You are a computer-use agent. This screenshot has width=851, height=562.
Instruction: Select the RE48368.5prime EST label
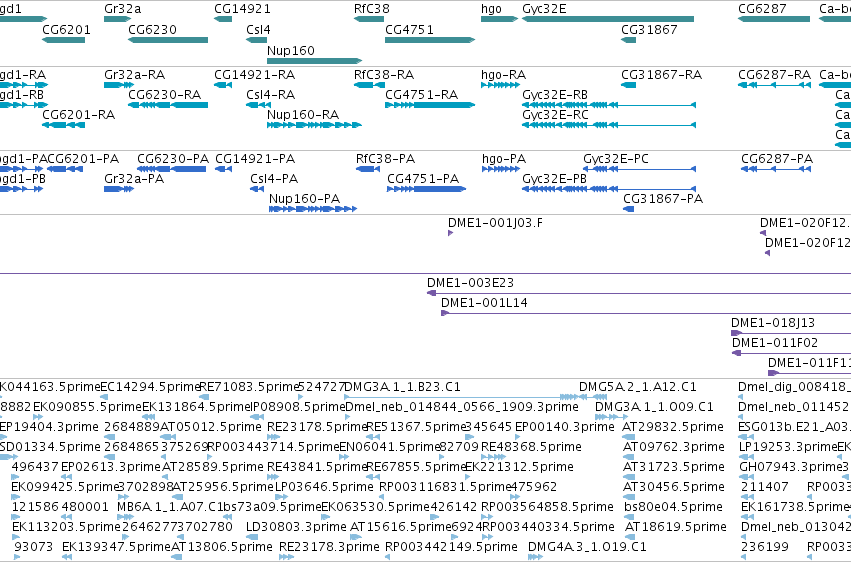point(531,447)
